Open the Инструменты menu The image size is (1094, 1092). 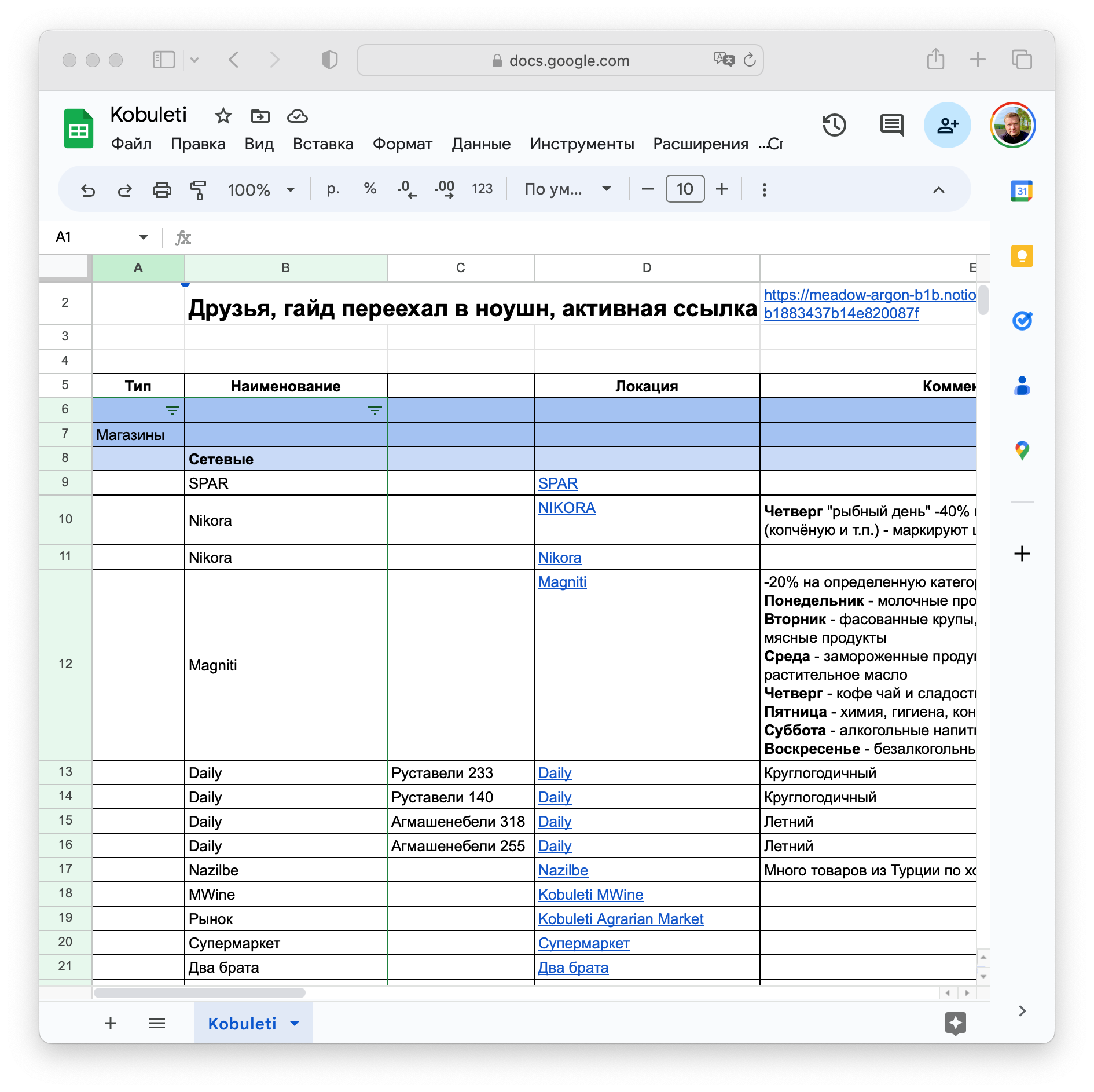coord(582,144)
